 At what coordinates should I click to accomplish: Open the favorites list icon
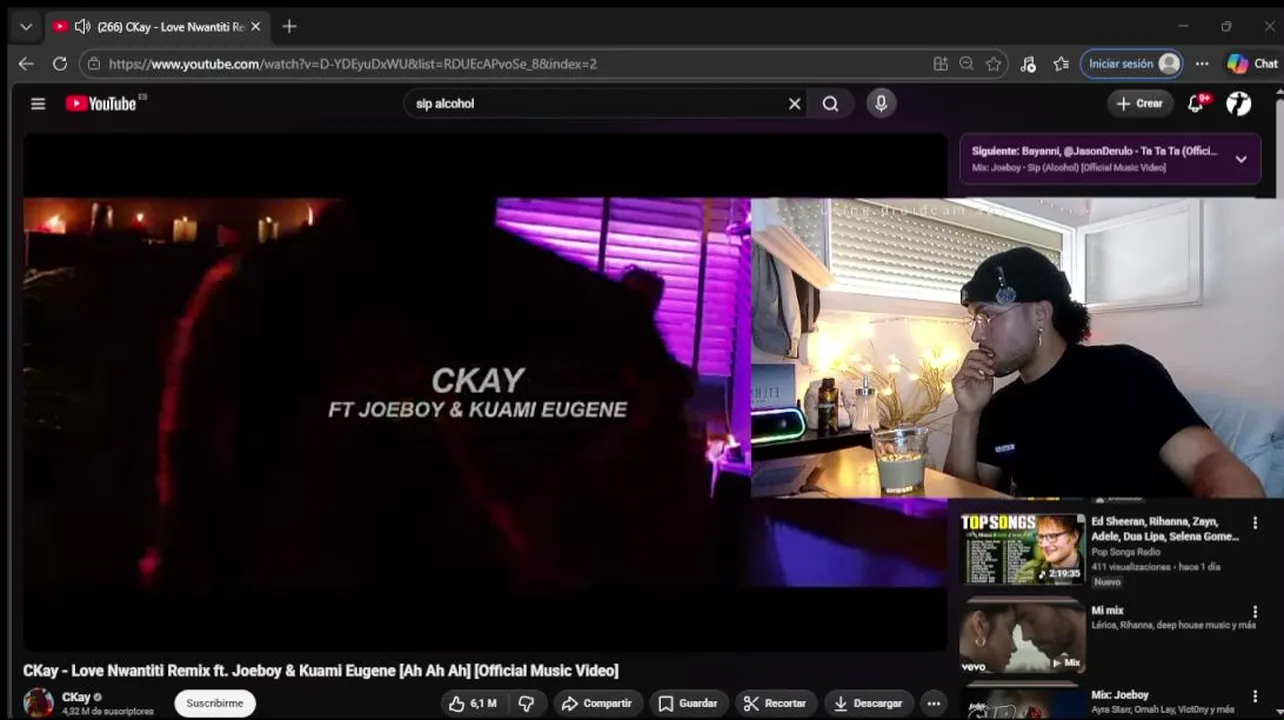[x=1061, y=64]
